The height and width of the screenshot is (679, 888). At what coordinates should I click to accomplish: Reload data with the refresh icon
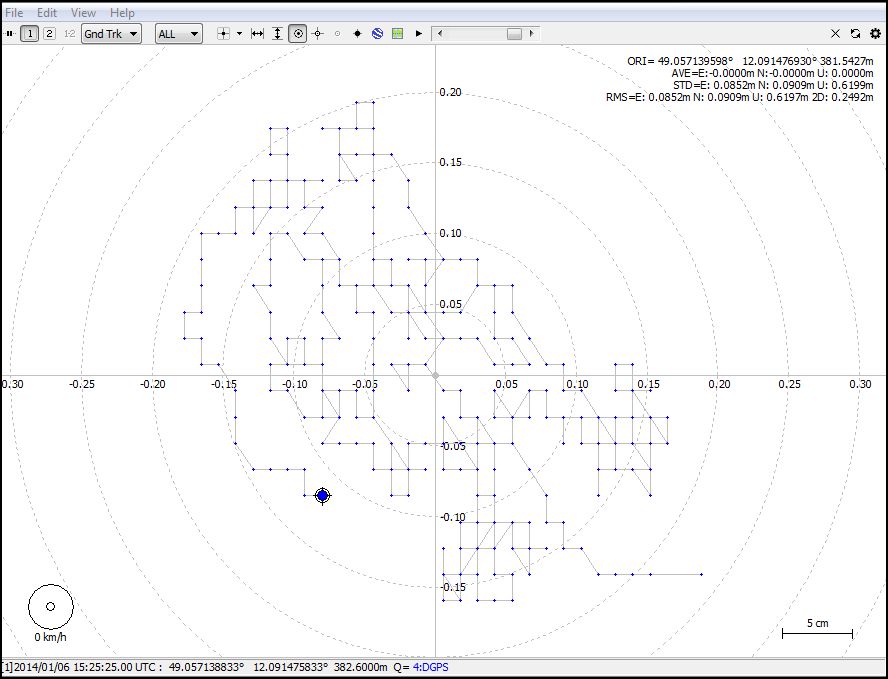pyautogui.click(x=855, y=34)
